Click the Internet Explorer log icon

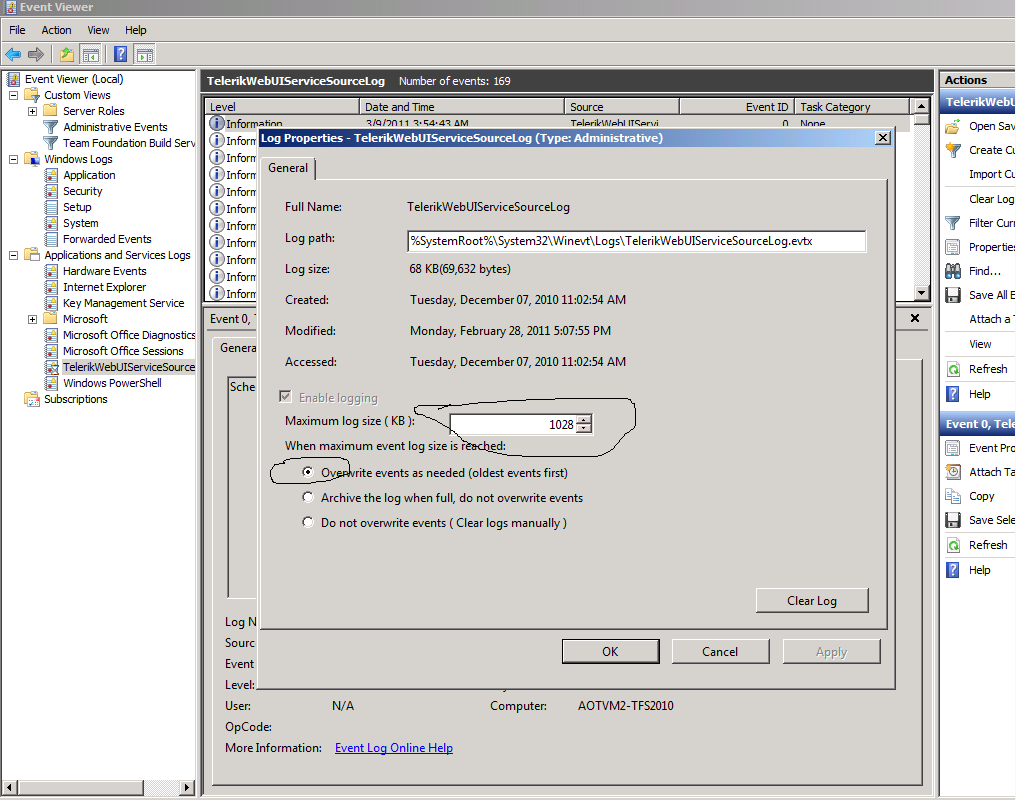coord(51,287)
